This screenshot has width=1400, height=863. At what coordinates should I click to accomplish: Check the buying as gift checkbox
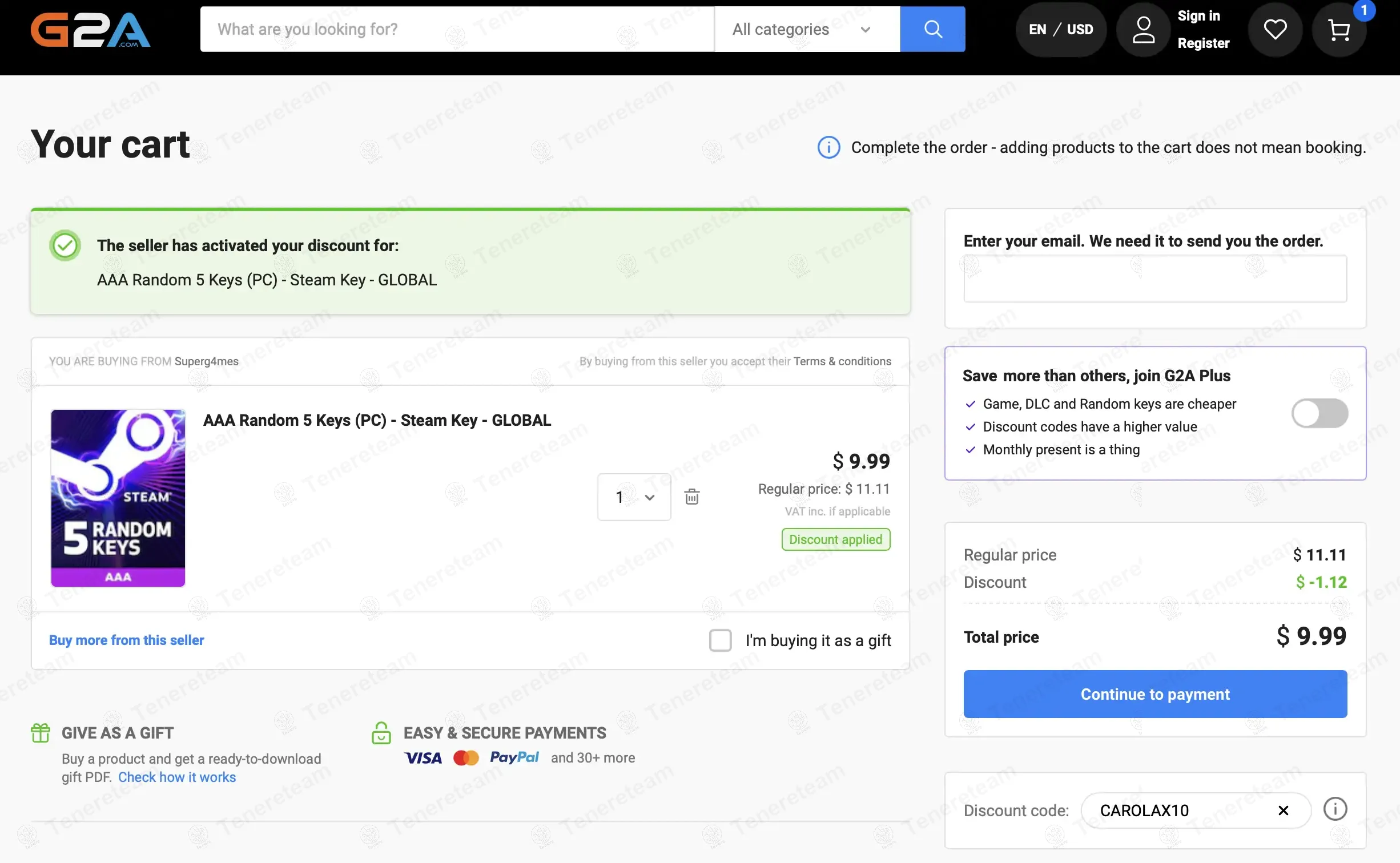click(x=720, y=640)
